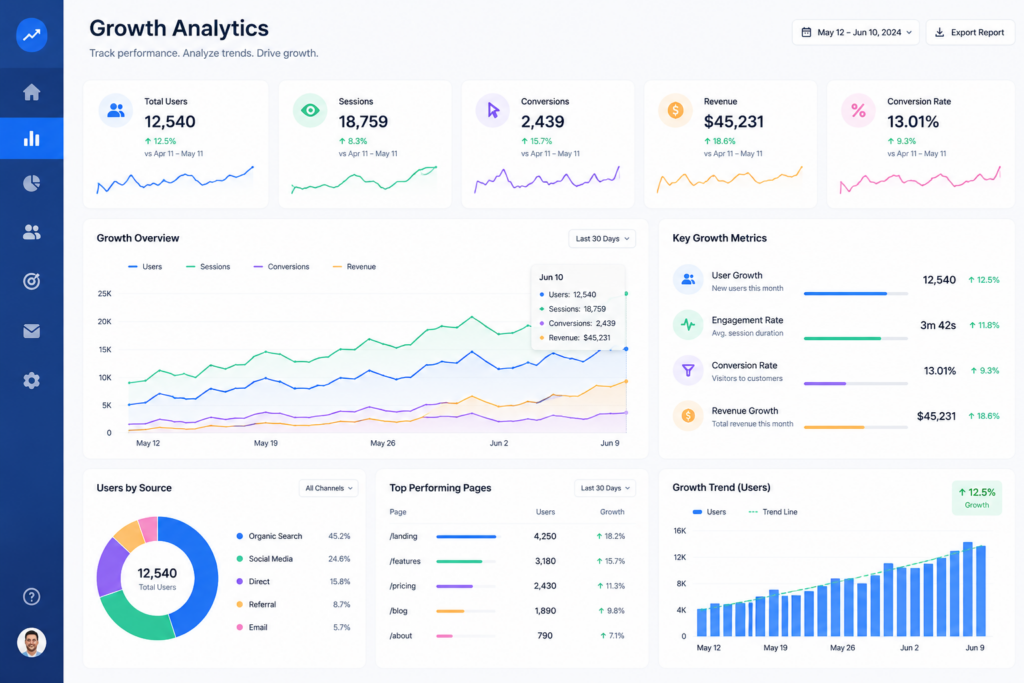Click the trending arrow logo icon
Image resolution: width=1024 pixels, height=683 pixels.
(31, 35)
